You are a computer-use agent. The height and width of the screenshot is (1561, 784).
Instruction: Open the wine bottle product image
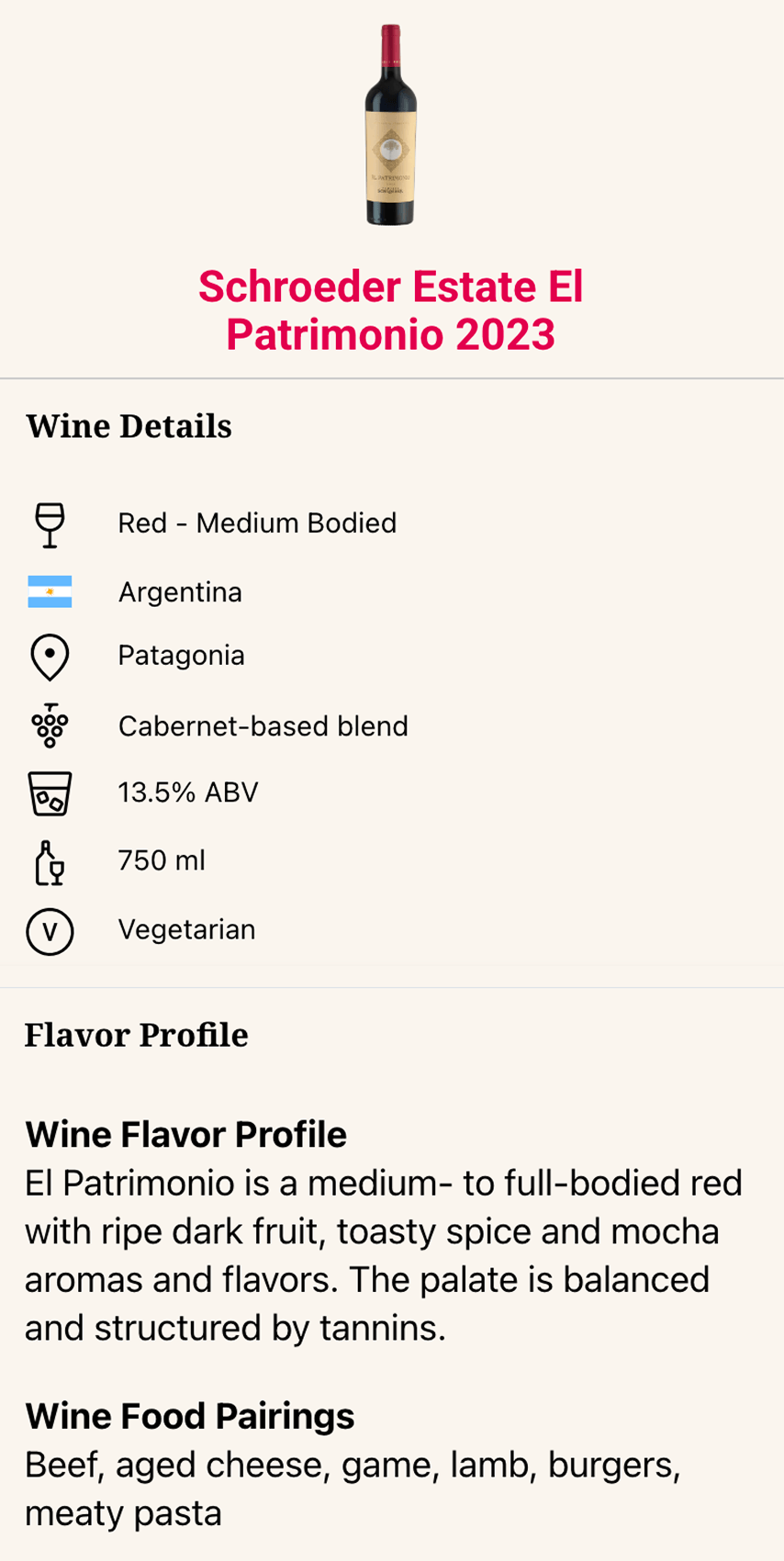tap(391, 125)
